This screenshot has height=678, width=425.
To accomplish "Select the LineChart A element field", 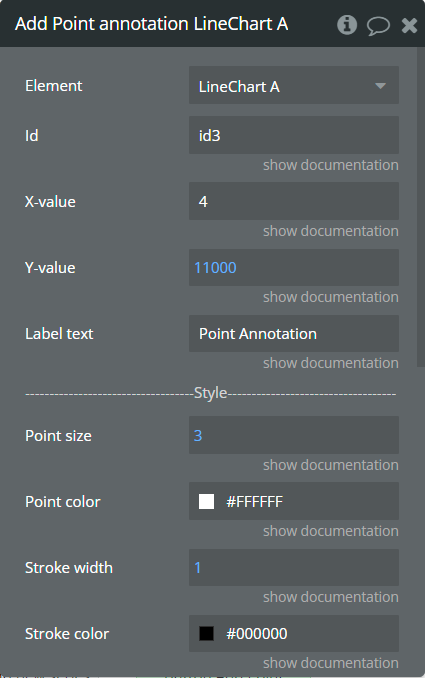I will (294, 85).
